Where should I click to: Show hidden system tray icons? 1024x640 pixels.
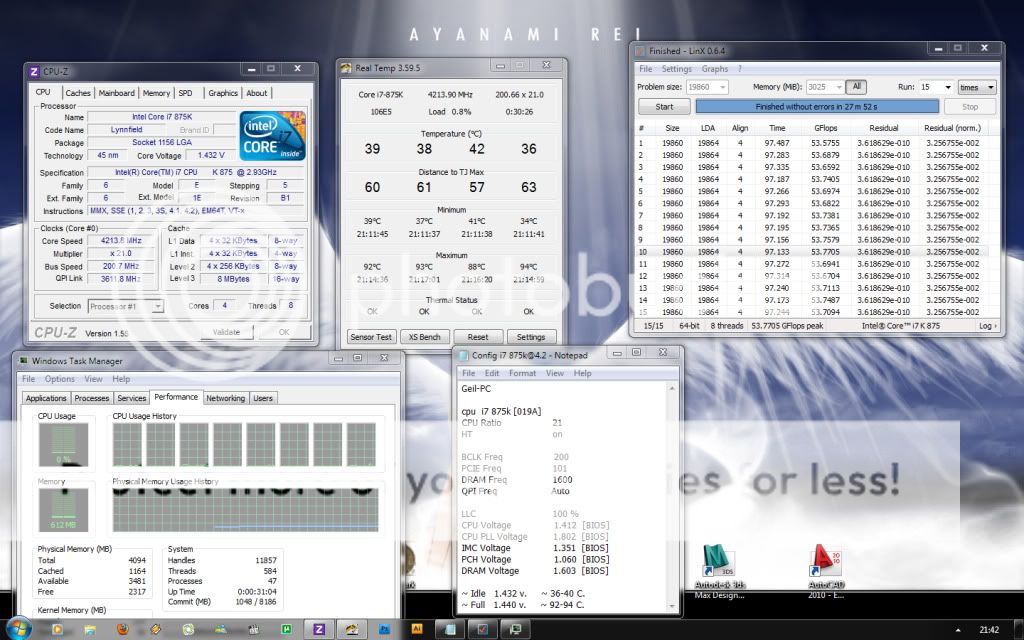[958, 630]
